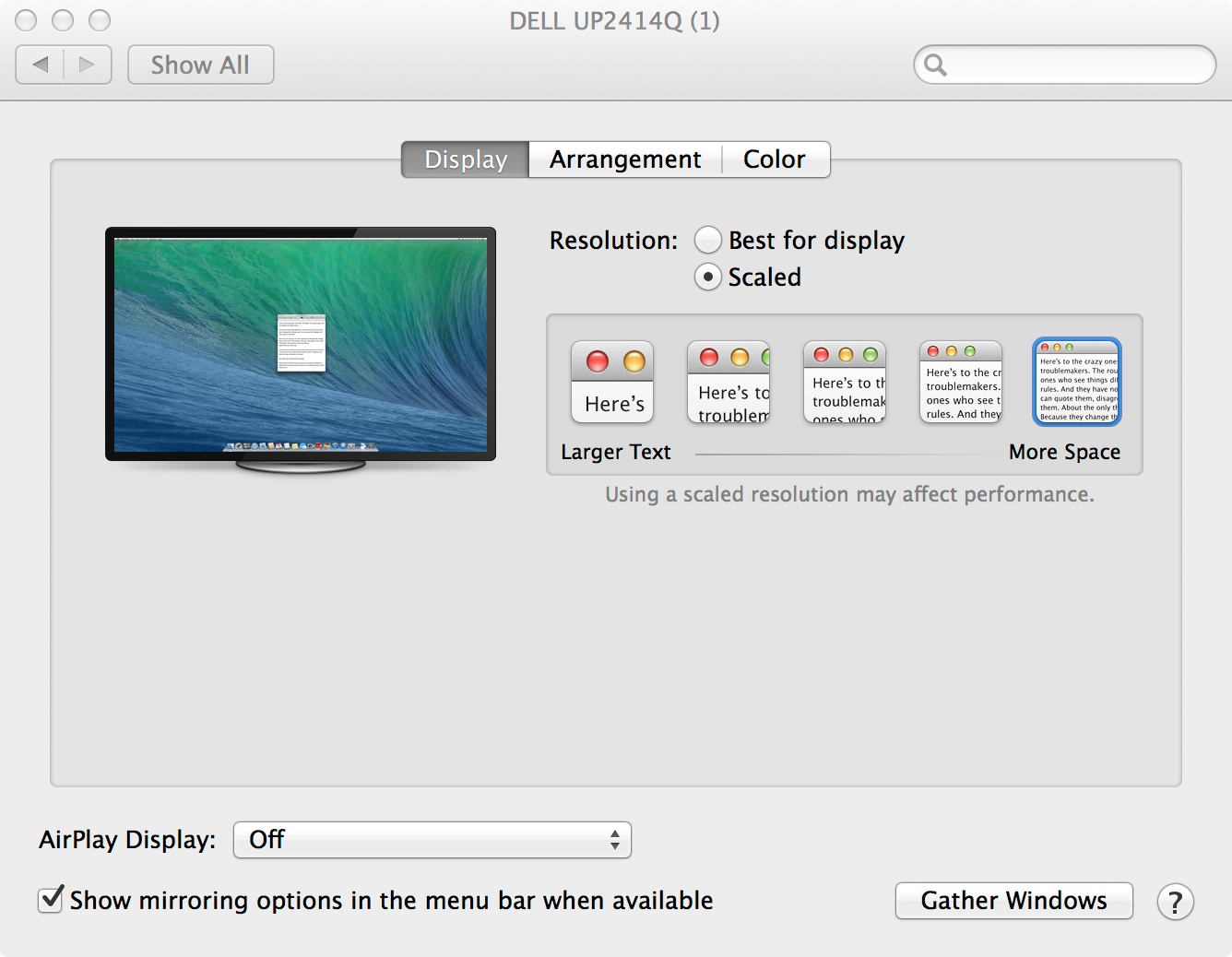Click the More Space label
The image size is (1232, 957).
point(1064,452)
